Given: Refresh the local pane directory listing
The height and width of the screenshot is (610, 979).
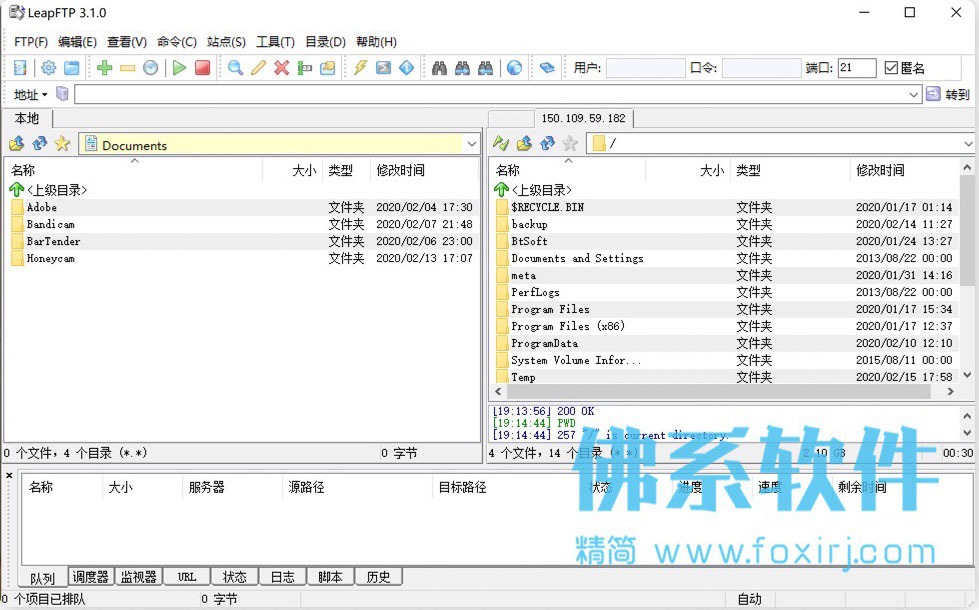Looking at the screenshot, I should pos(40,144).
